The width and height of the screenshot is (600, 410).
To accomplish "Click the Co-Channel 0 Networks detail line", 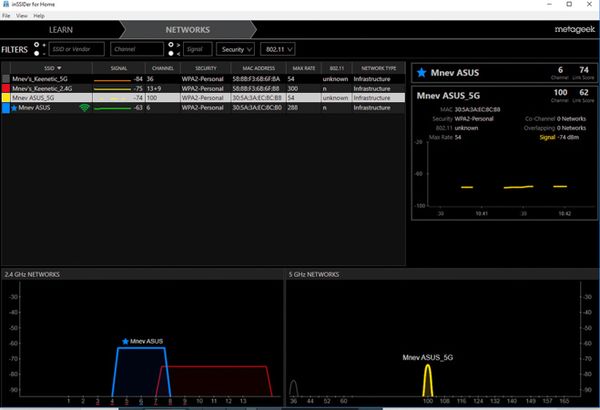I will [x=555, y=119].
